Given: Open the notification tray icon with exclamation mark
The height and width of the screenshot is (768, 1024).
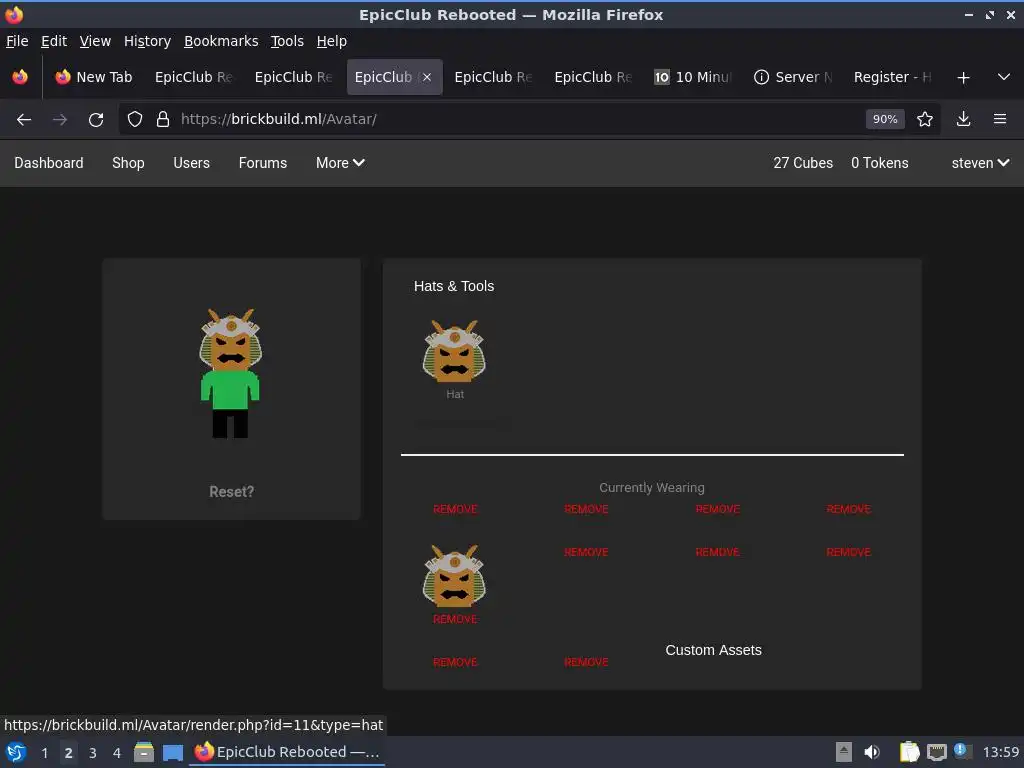Looking at the screenshot, I should tap(961, 751).
